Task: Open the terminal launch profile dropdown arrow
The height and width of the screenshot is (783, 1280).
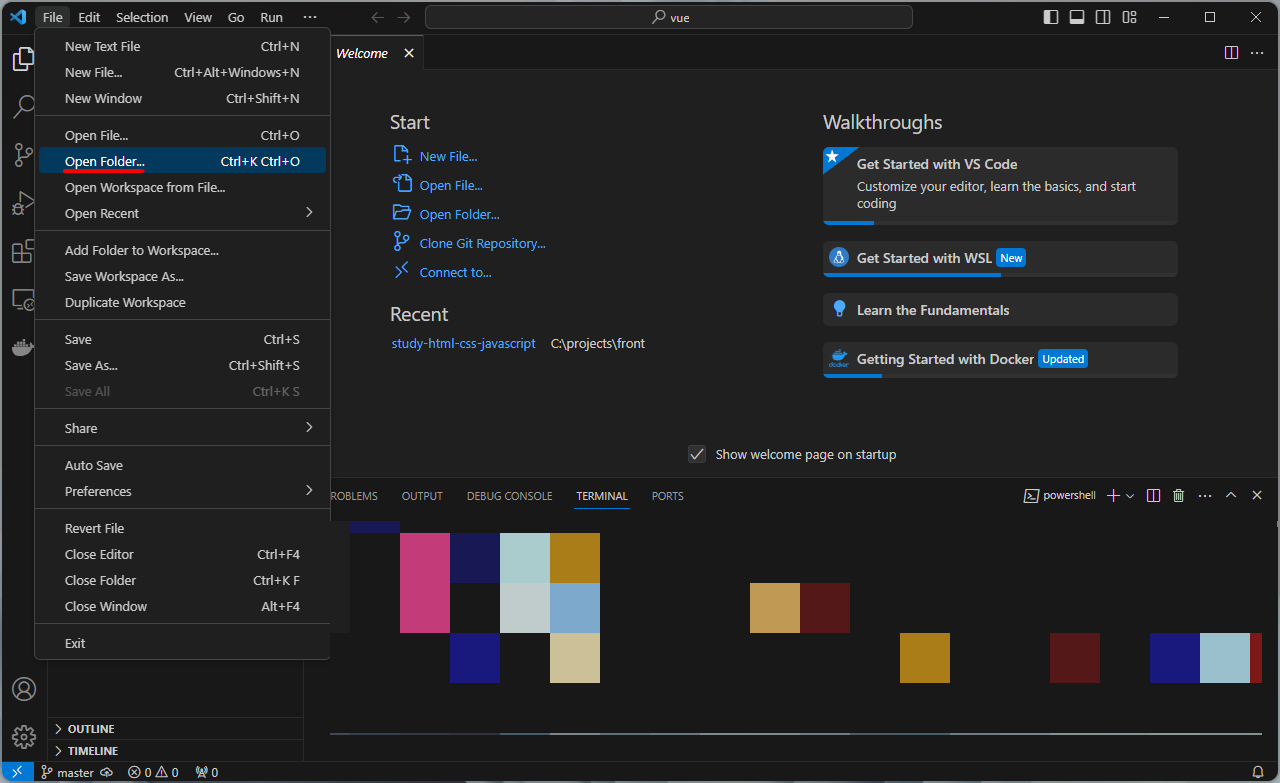Action: (1130, 496)
